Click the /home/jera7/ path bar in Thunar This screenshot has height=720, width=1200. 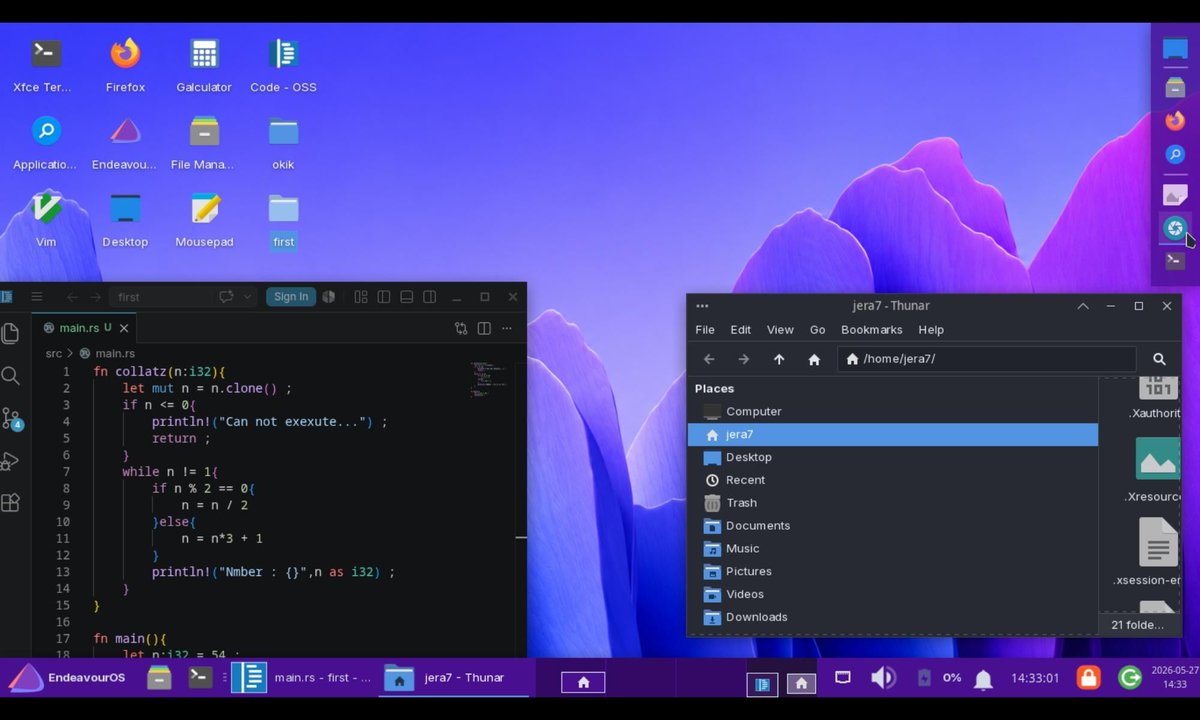coord(987,359)
